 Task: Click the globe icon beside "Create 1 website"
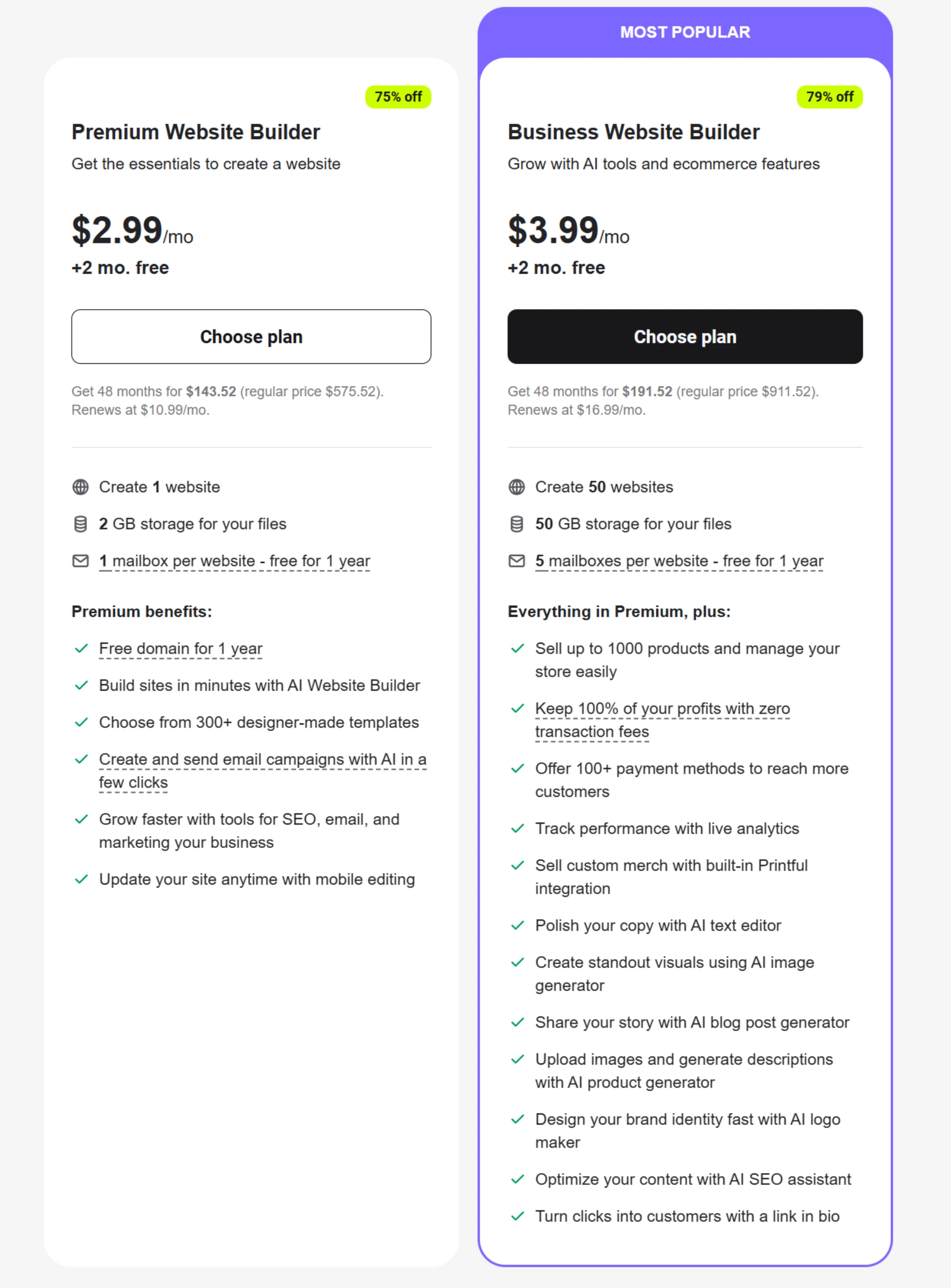point(81,487)
